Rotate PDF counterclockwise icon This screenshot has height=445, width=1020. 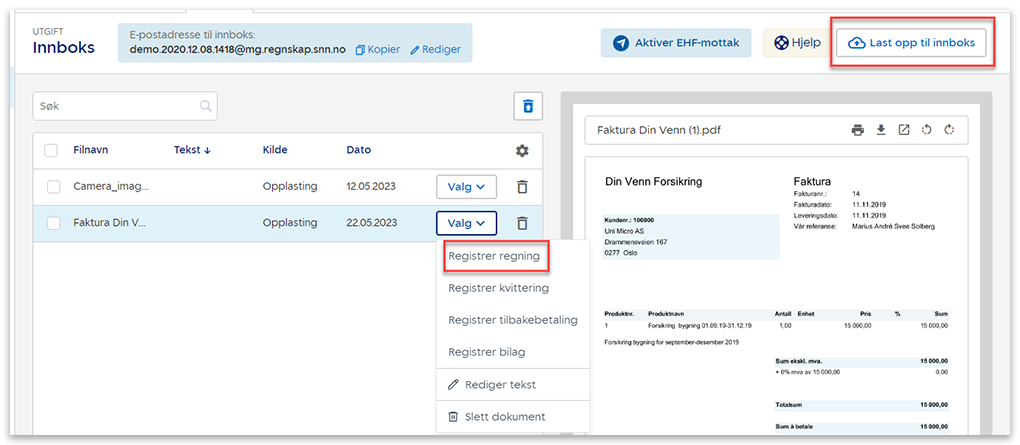927,130
